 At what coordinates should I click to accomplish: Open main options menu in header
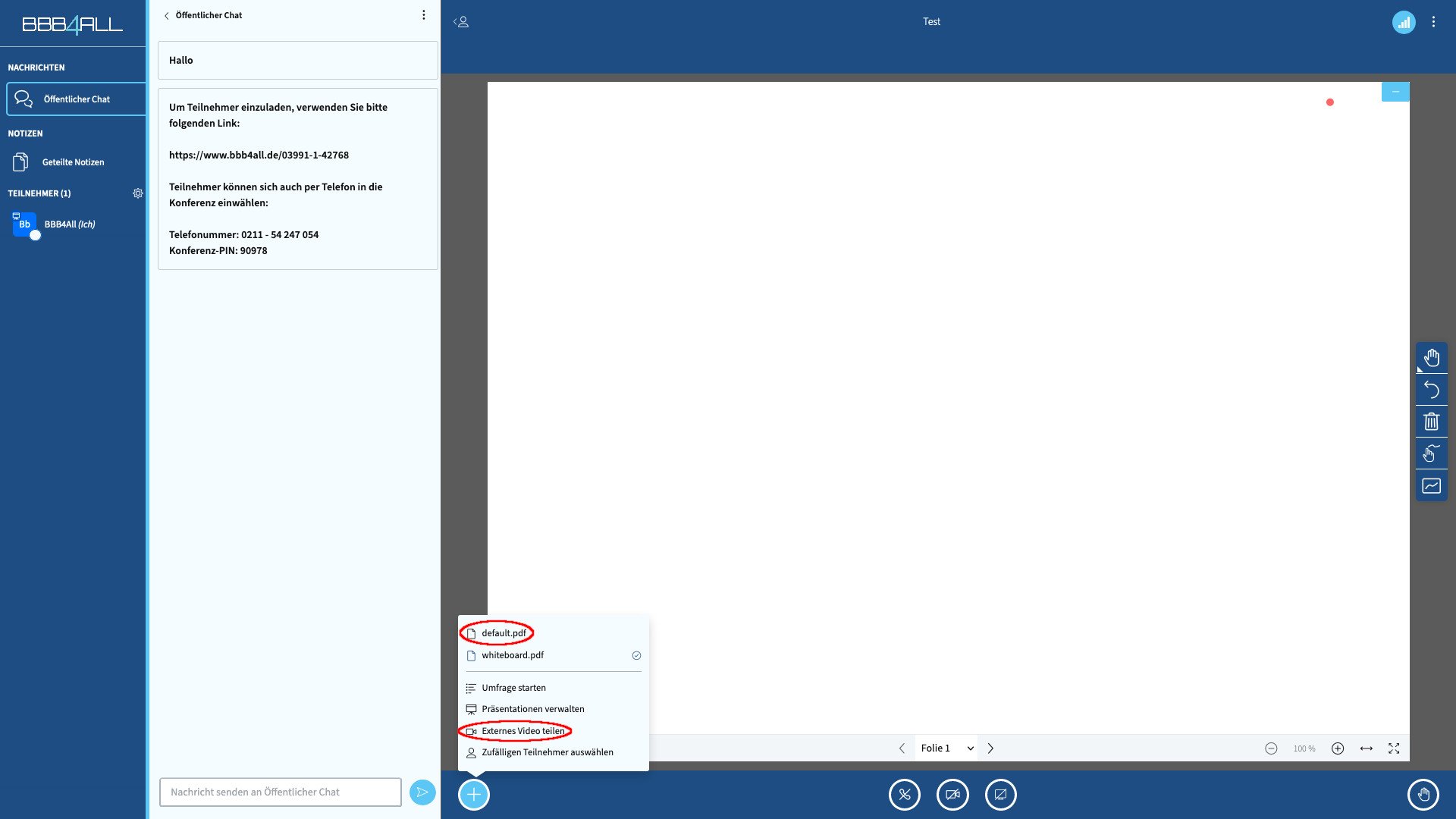(1433, 22)
